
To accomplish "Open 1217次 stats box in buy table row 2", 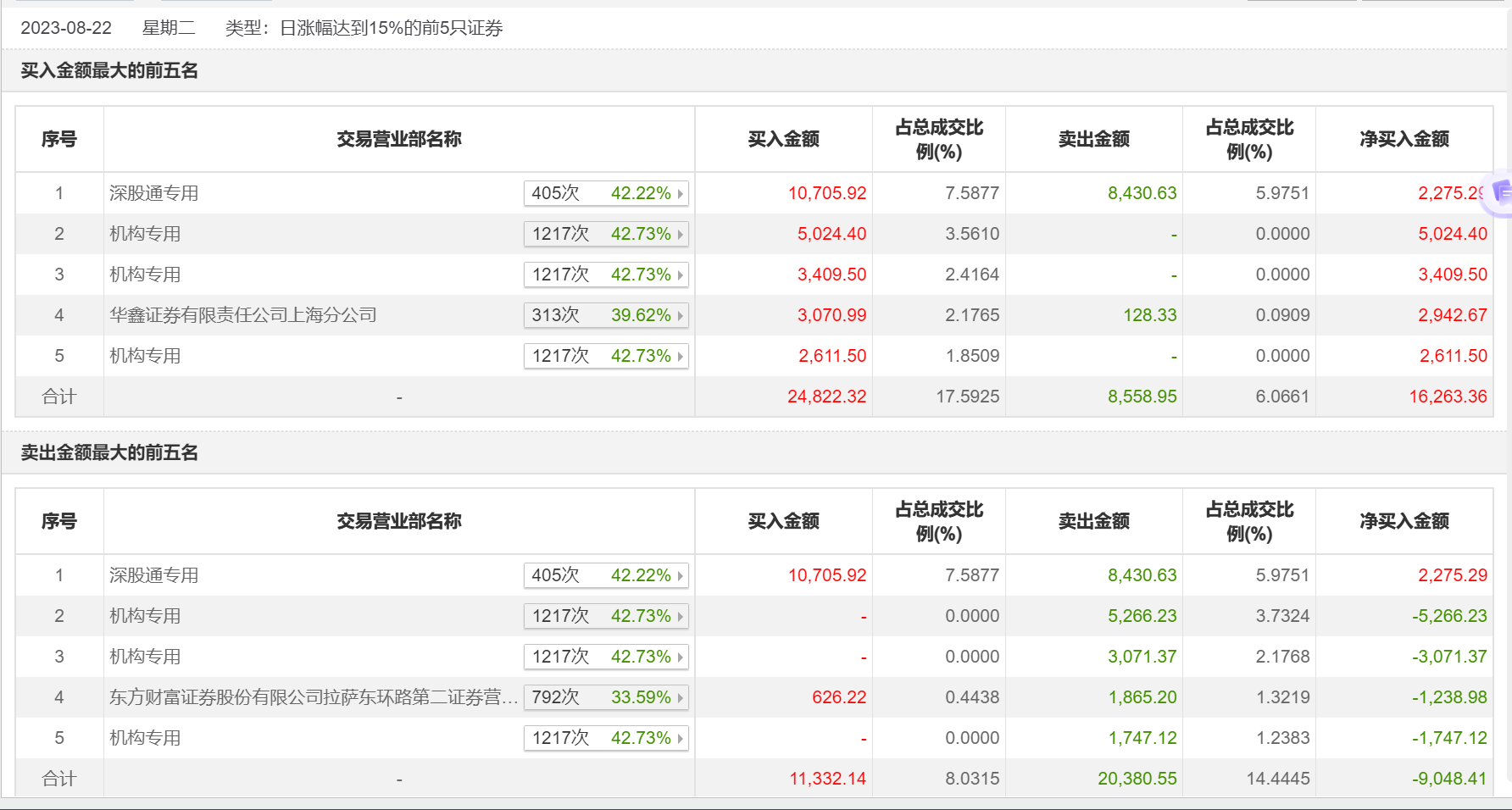I will pos(605,234).
